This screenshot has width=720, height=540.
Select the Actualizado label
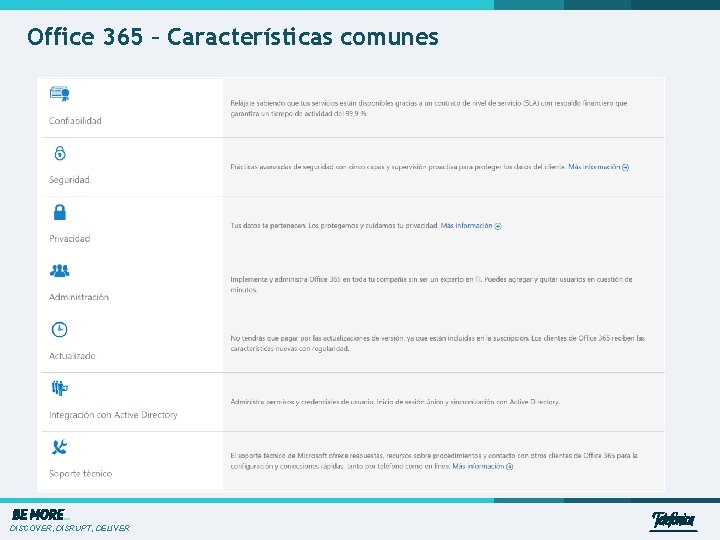click(x=72, y=356)
